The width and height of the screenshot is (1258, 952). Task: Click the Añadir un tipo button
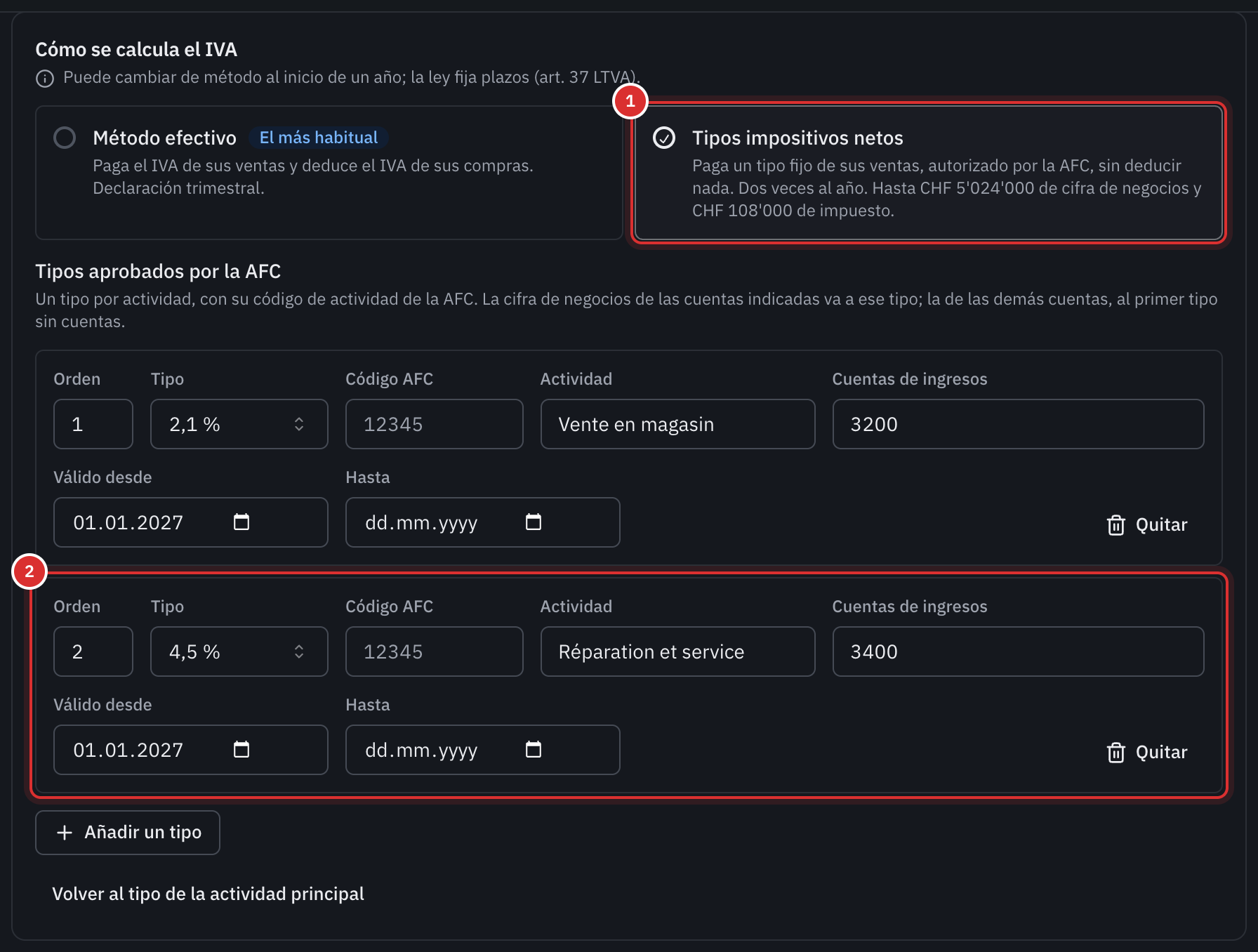128,833
